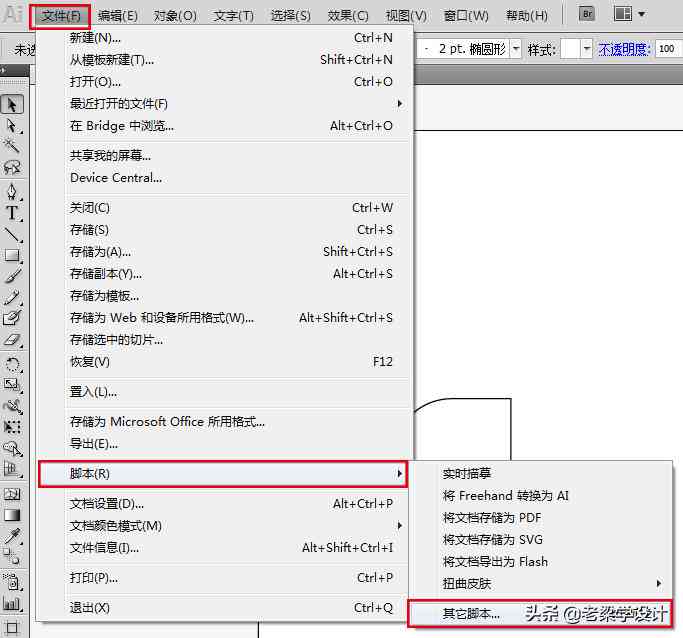Select the Selection tool (black arrow)
The image size is (683, 638).
[12, 105]
